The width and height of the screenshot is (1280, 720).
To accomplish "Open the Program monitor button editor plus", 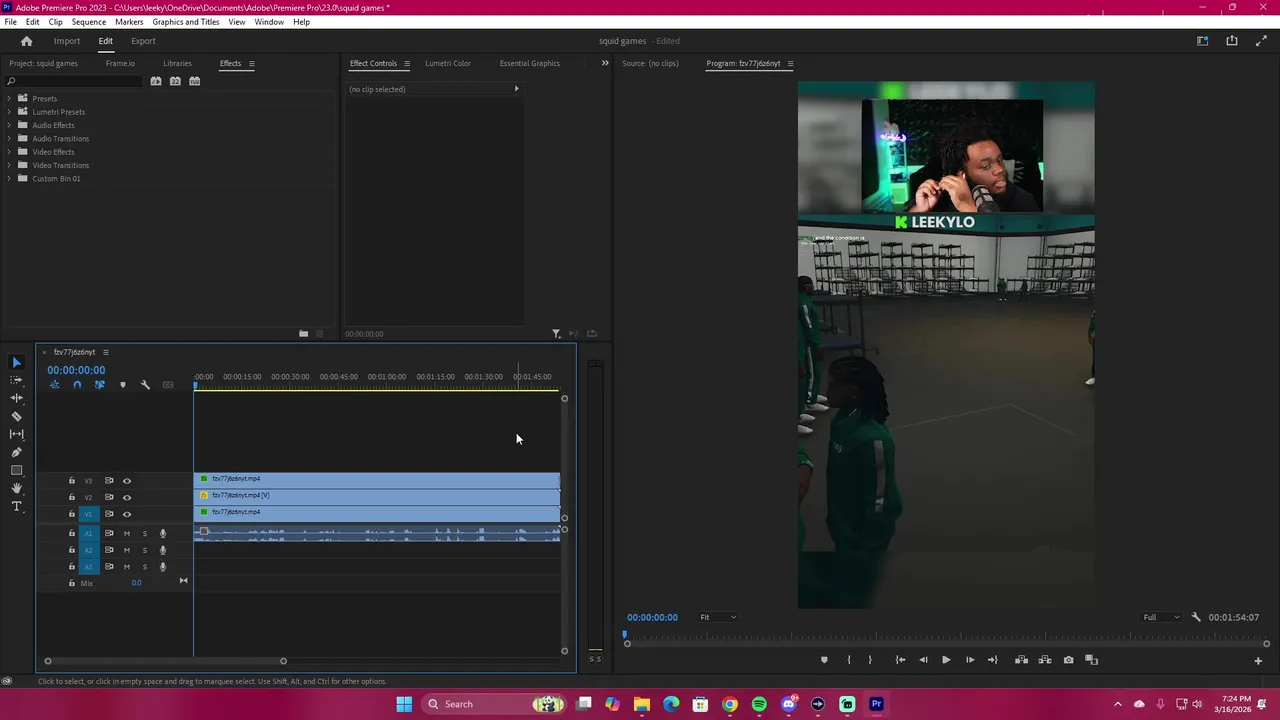I will [1258, 660].
